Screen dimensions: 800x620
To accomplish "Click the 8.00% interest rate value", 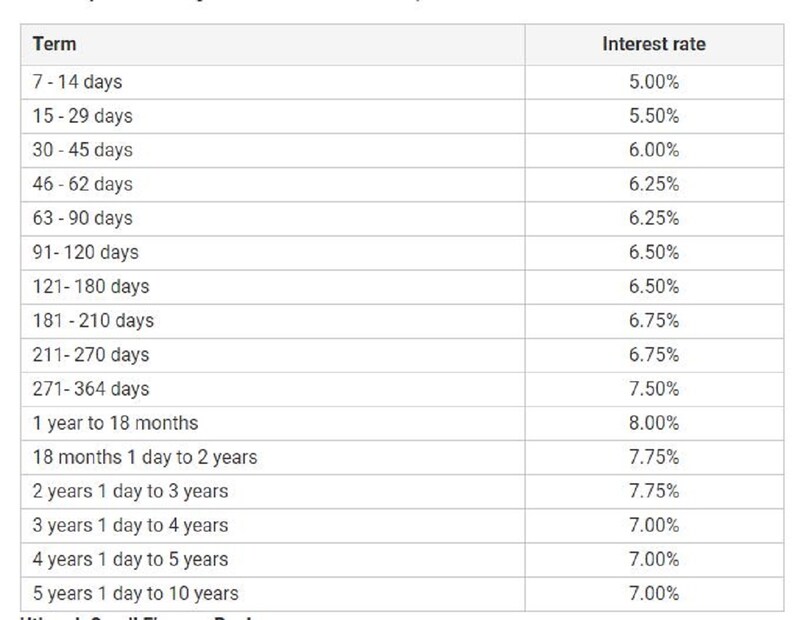I will (x=654, y=423).
